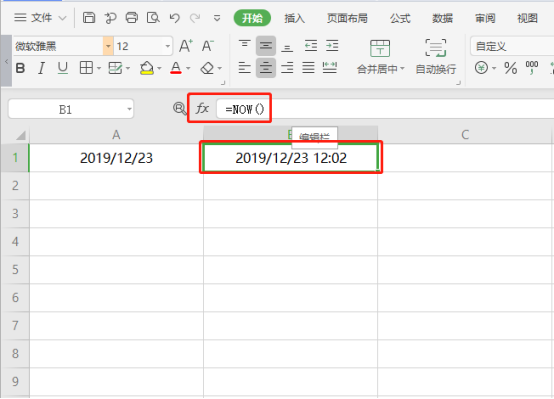Screen dimensions: 554x399
Task: Open font group dialog launcher
Action: [x=223, y=83]
